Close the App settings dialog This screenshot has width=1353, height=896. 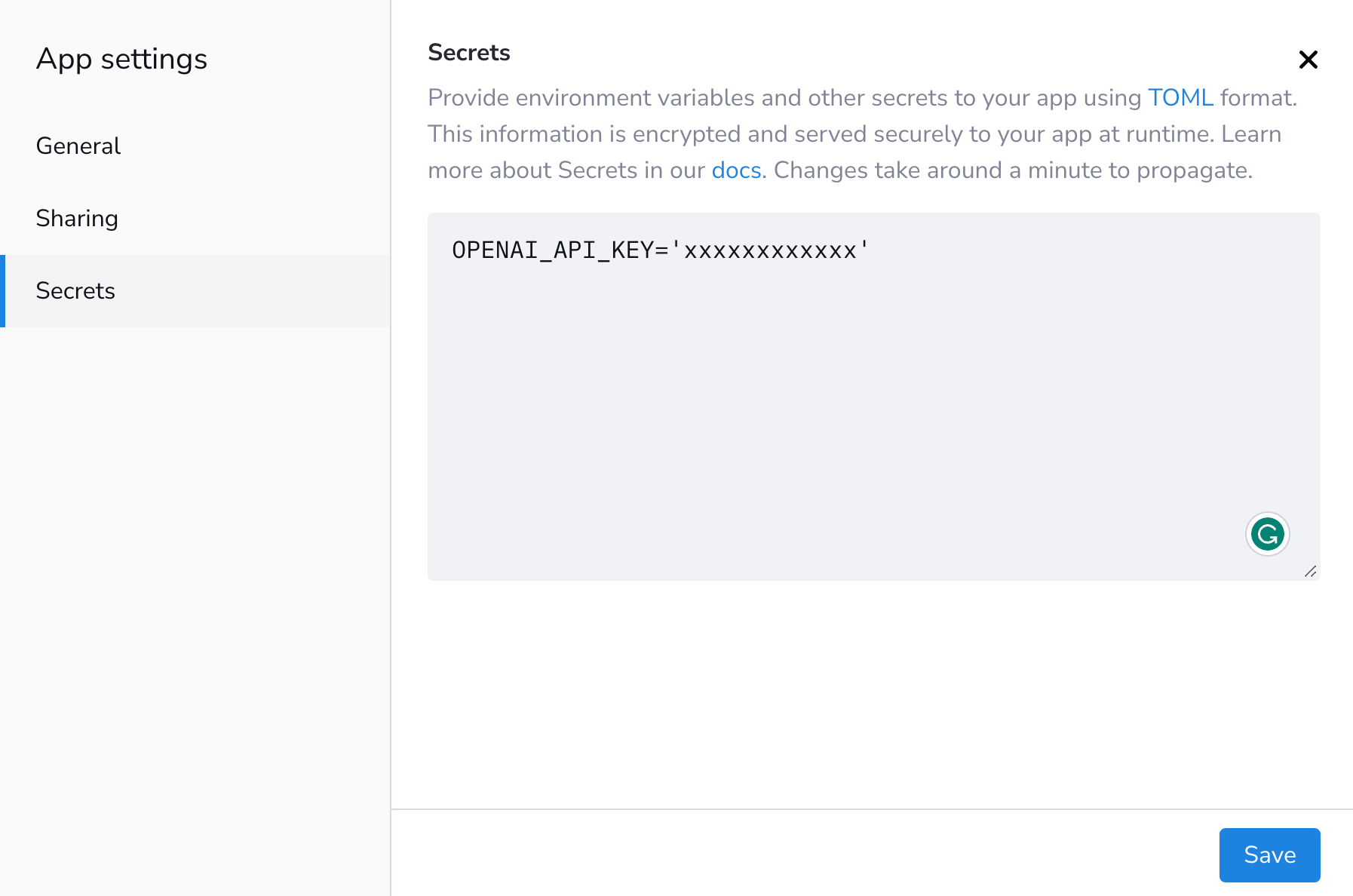(1308, 60)
